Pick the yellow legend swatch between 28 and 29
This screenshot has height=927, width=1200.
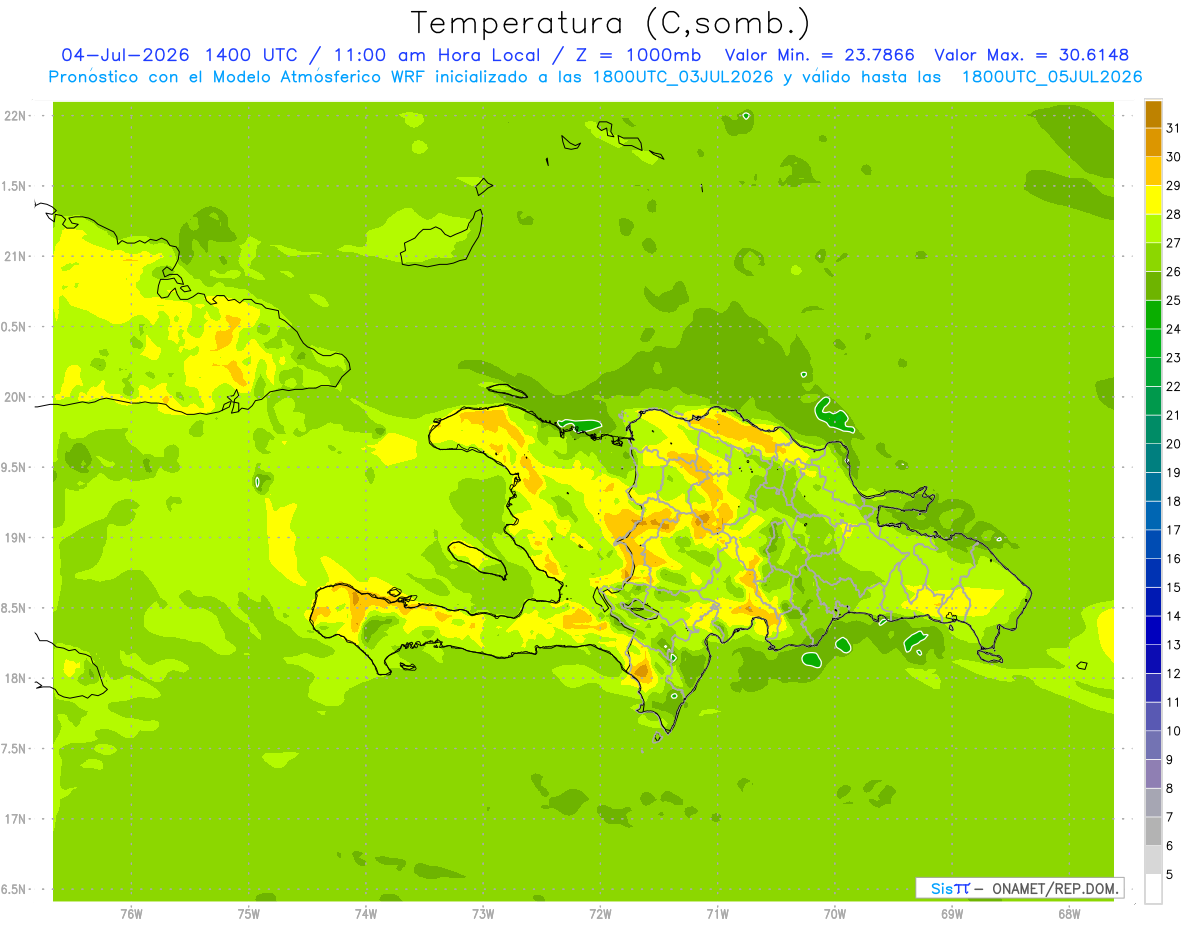click(1153, 200)
